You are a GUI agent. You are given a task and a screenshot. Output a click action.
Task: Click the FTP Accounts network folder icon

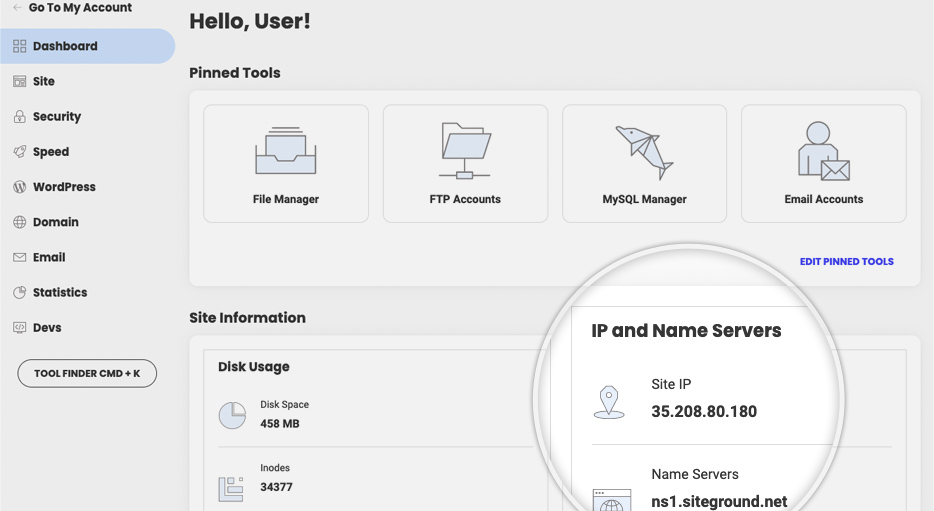tap(465, 151)
